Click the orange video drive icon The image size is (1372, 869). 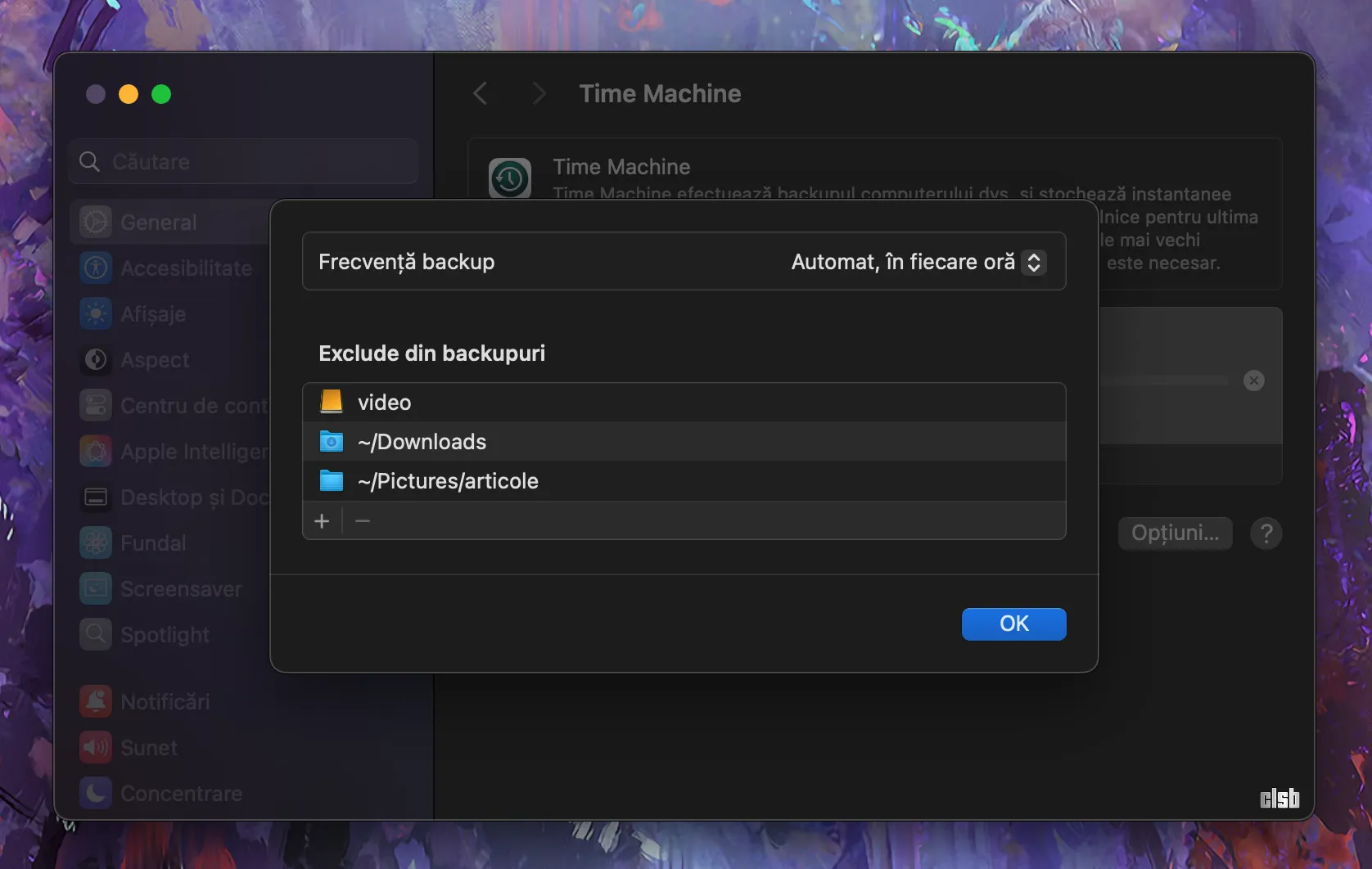(x=332, y=402)
